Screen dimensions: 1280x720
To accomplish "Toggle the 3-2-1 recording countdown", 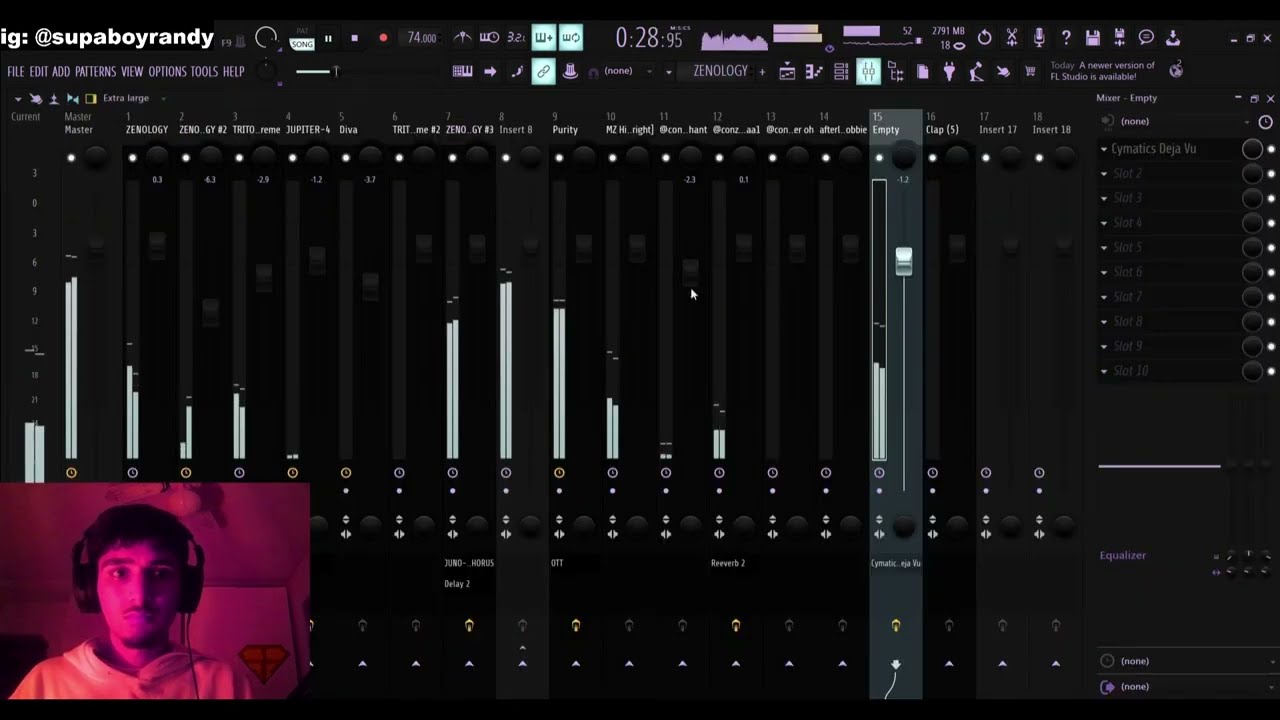I will [x=516, y=38].
